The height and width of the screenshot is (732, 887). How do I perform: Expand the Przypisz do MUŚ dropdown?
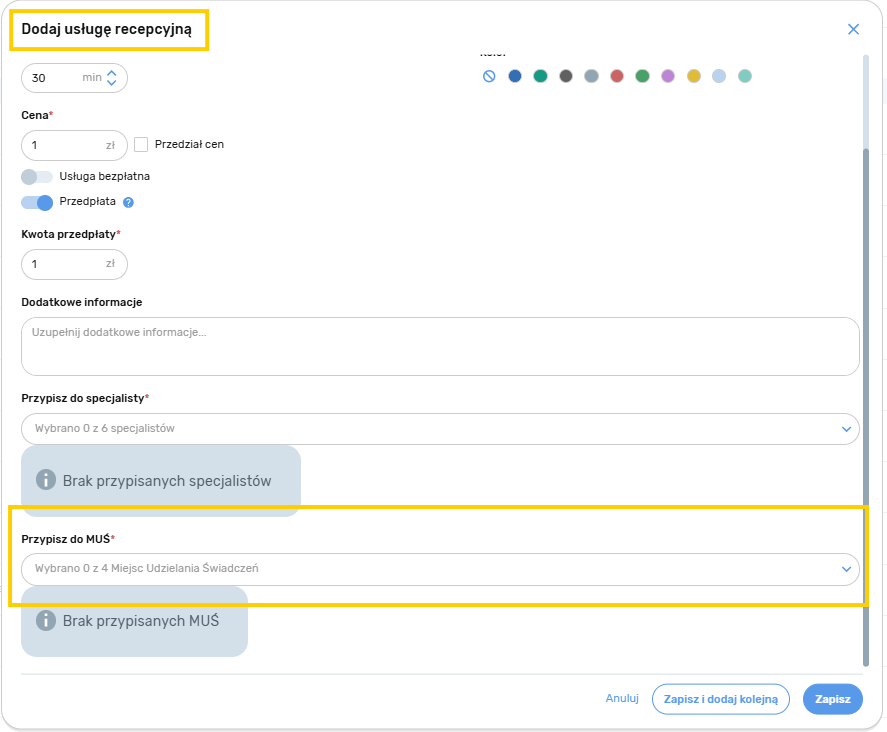(440, 569)
